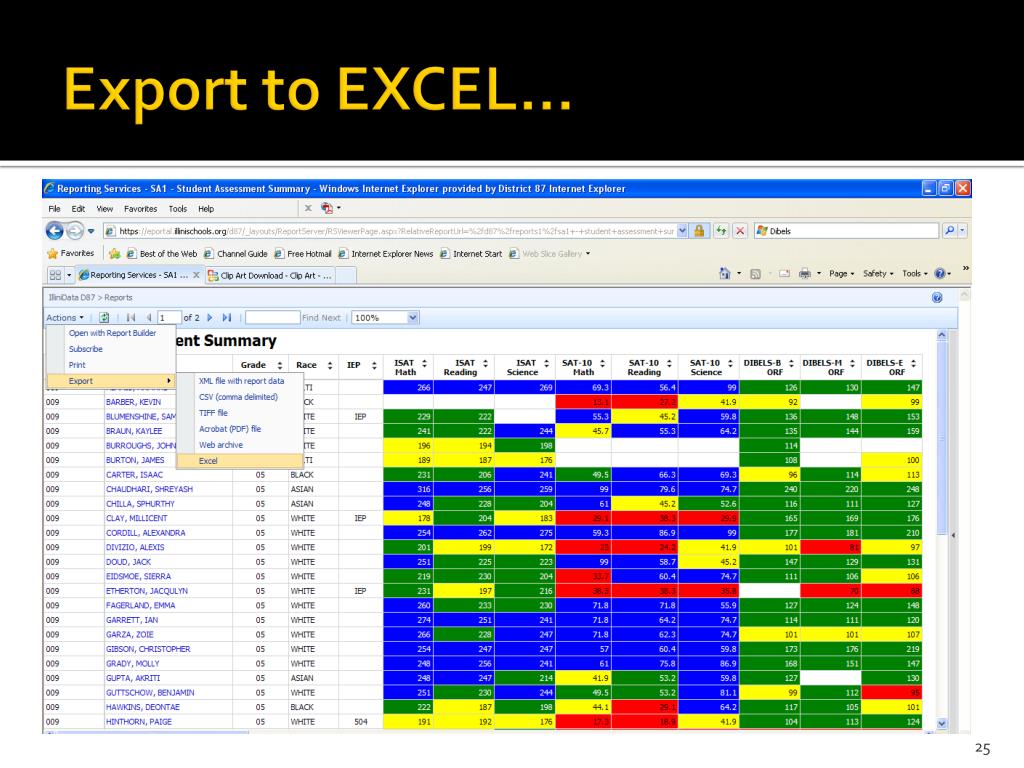Click the Stop loading red X icon

740,231
